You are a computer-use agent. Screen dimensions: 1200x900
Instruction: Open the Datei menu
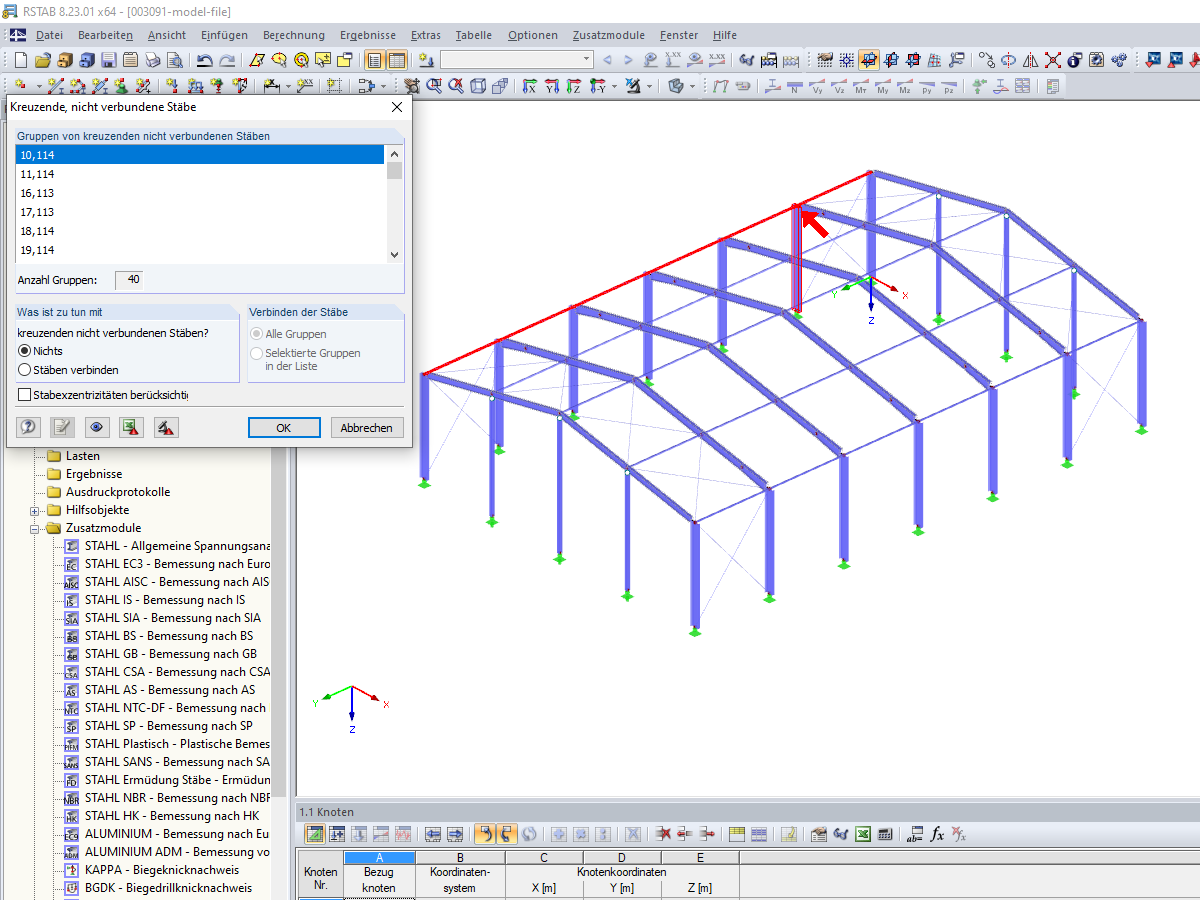click(49, 35)
